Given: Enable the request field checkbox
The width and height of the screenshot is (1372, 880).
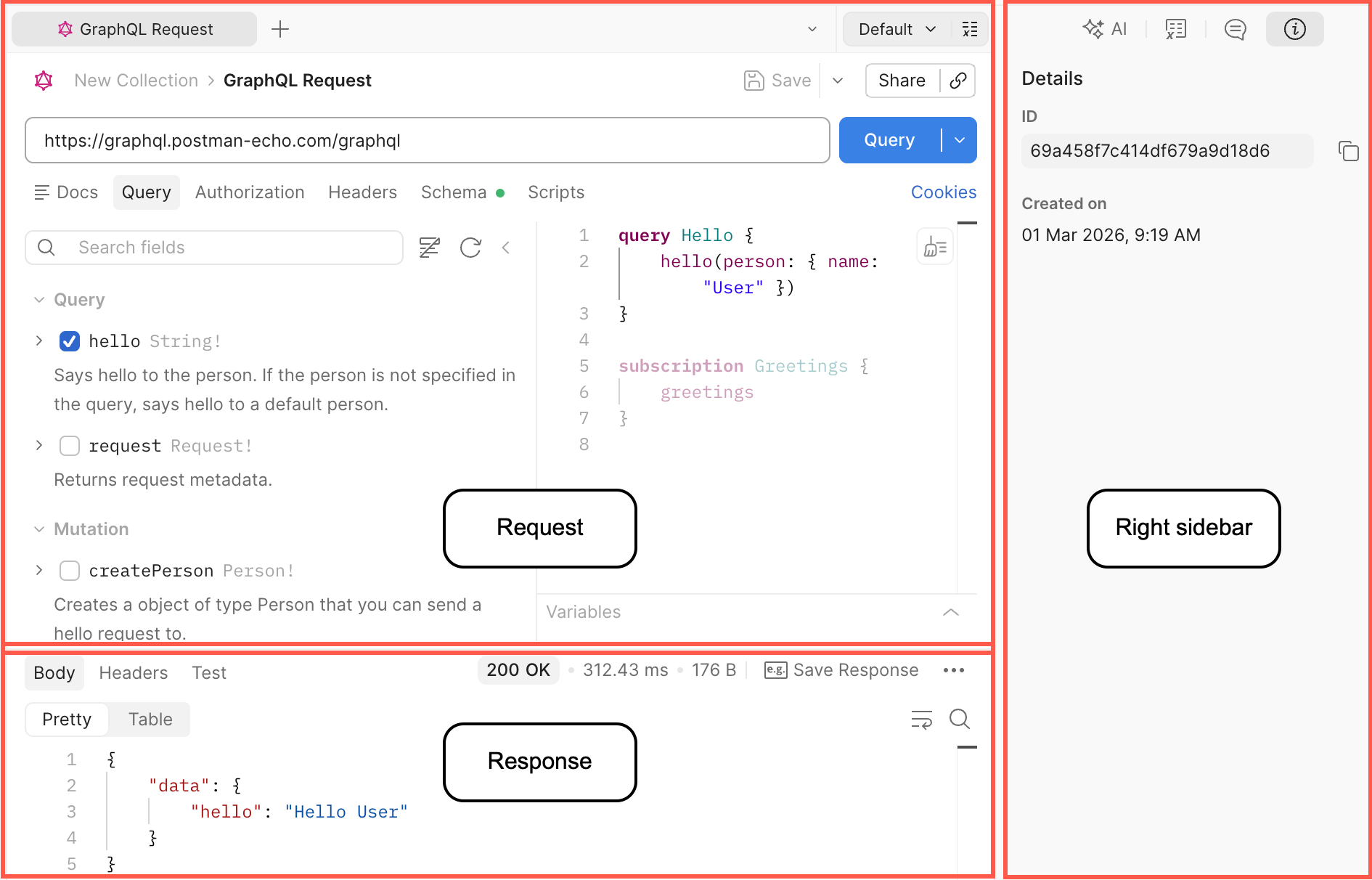Looking at the screenshot, I should point(70,446).
